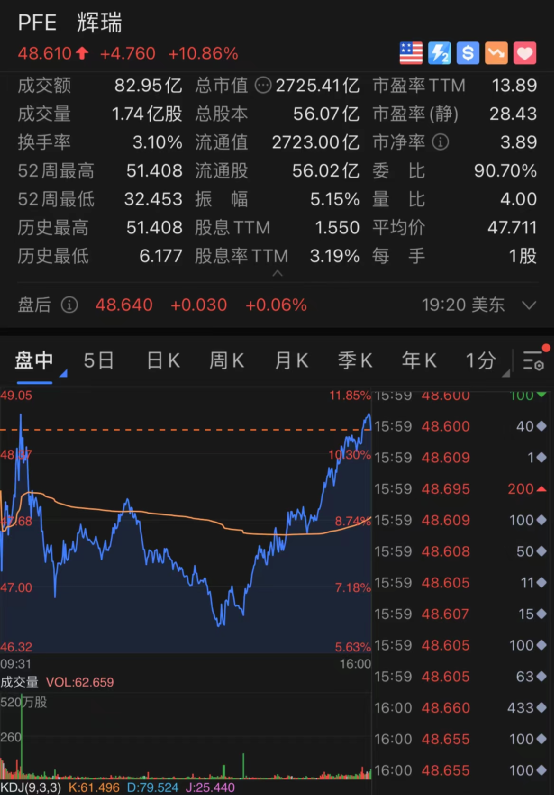Tap the 平均价 47.711 value

512,228
